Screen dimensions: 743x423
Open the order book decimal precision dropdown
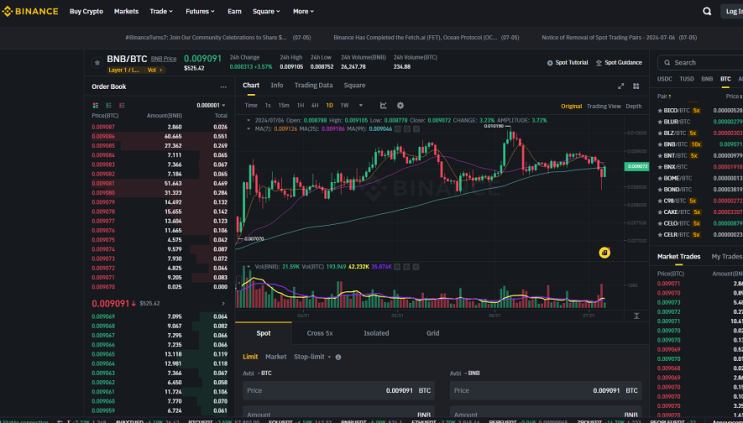[211, 105]
